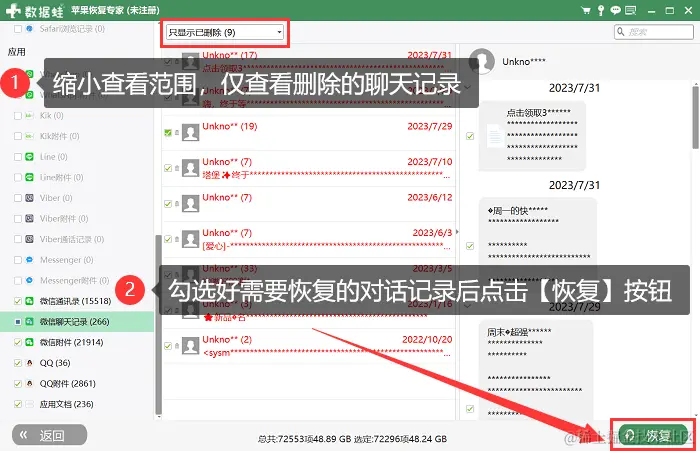Viewport: 700px width, 451px height.
Task: Toggle the 微信聊天记录 (266) checkbox
Action: tap(18, 322)
